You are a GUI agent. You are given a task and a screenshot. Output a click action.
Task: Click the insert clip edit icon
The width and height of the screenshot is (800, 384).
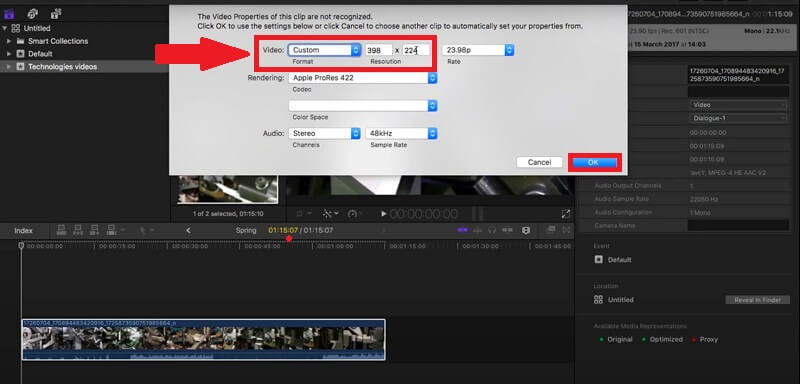78,231
